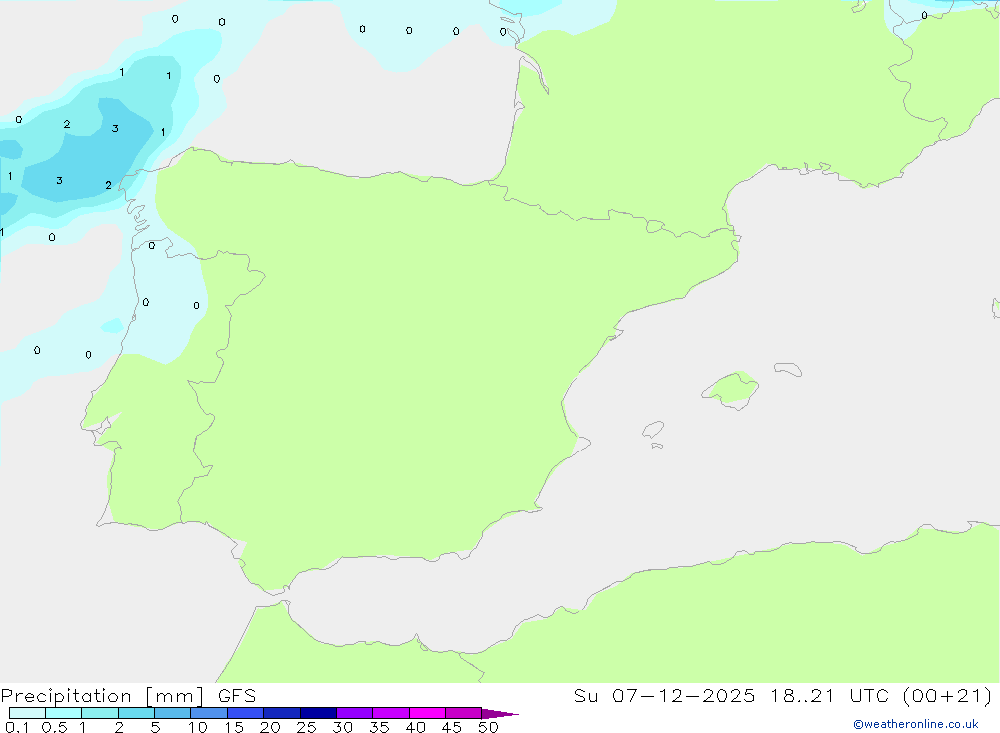Click the 20–25 mm legend color swatch
Viewport: 1000px width, 733px height.
[x=282, y=713]
